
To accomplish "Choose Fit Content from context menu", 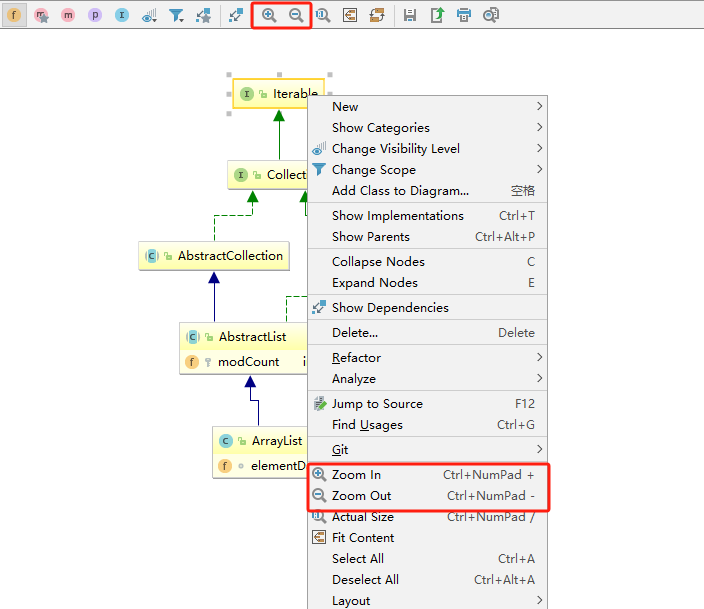I will (427, 538).
